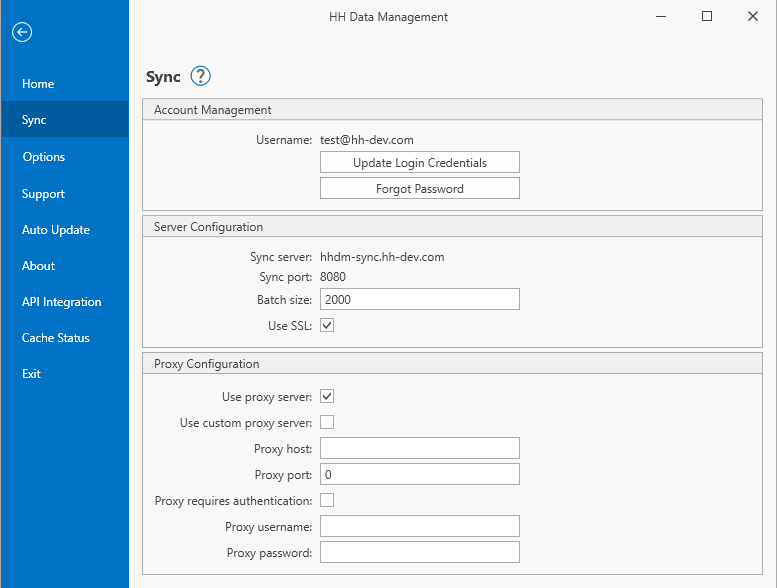777x588 pixels.
Task: Click Exit in the sidebar
Action: click(32, 374)
